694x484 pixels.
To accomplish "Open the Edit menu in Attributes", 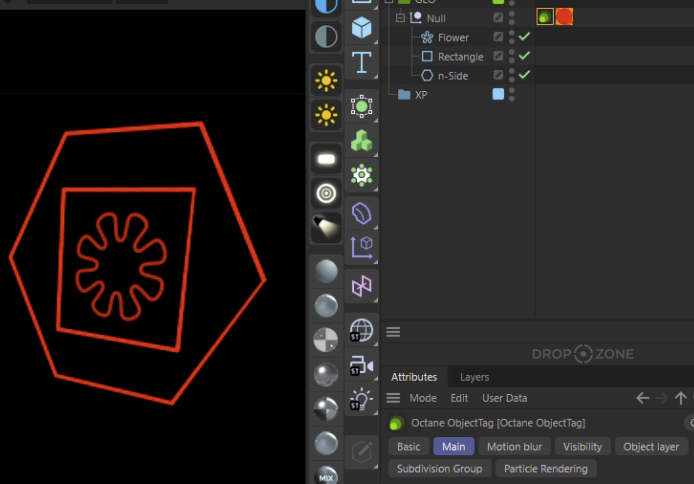I will (459, 398).
